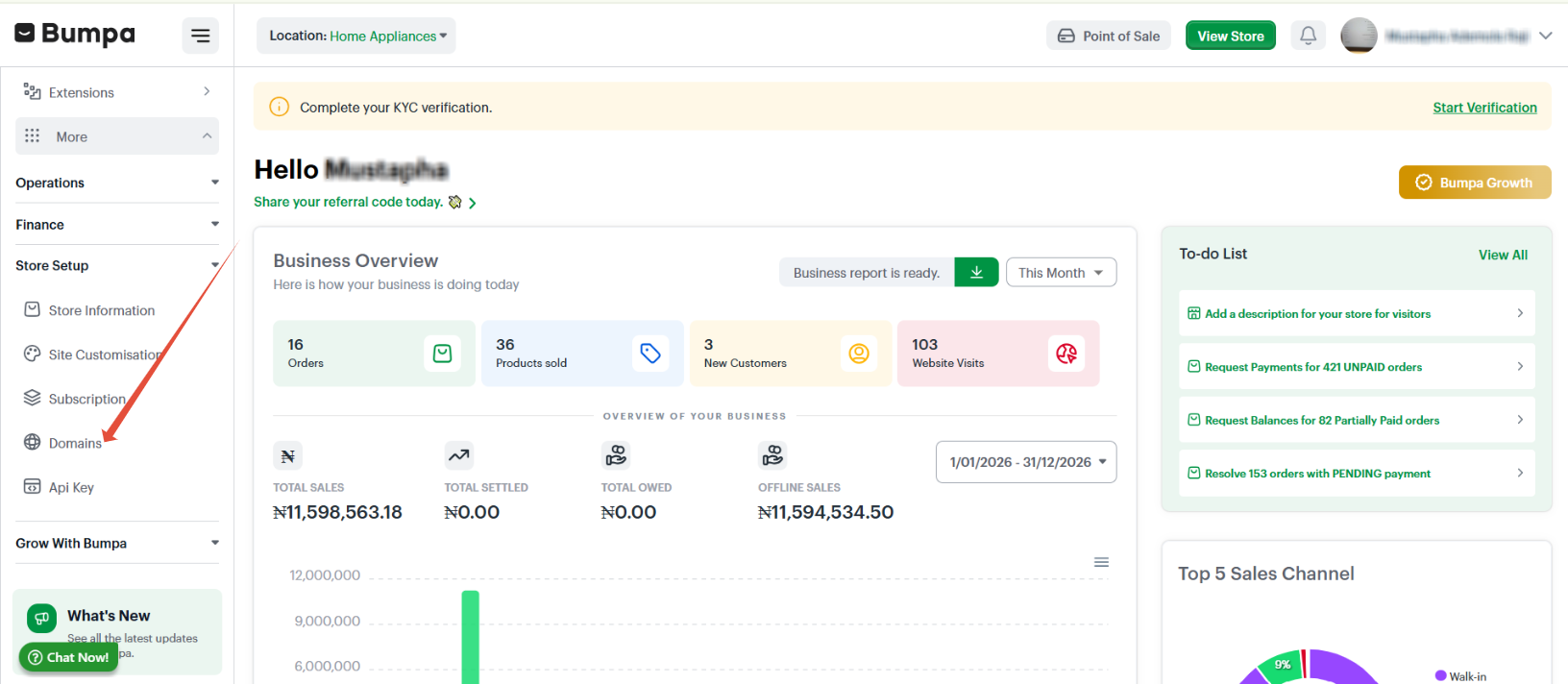The height and width of the screenshot is (684, 1568).
Task: Click the Domains globe icon
Action: (x=33, y=442)
